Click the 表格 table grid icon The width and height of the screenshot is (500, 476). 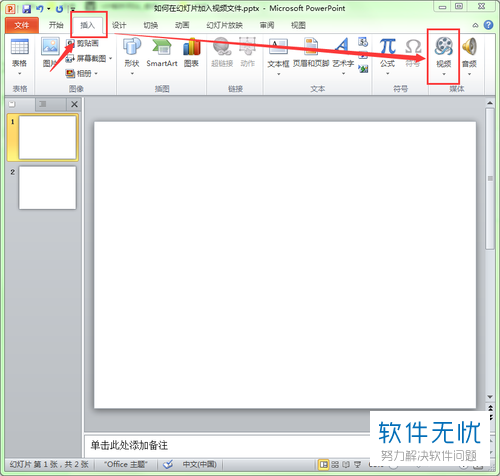20,46
